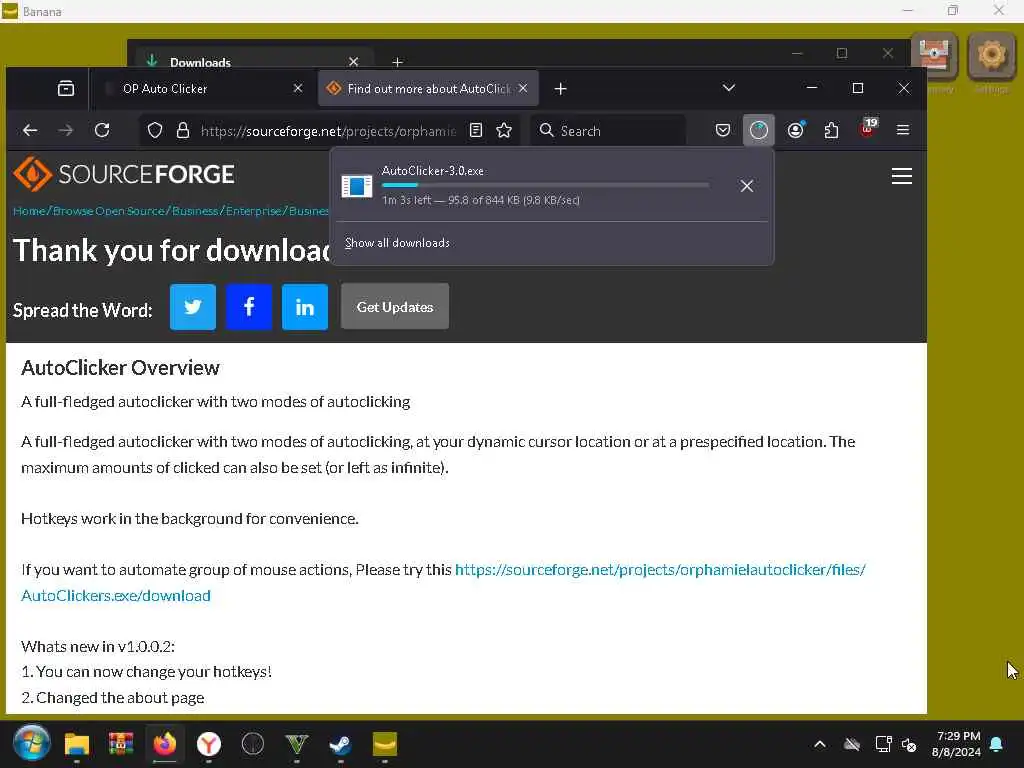Open the Pocket save icon
The height and width of the screenshot is (768, 1024).
[x=723, y=131]
